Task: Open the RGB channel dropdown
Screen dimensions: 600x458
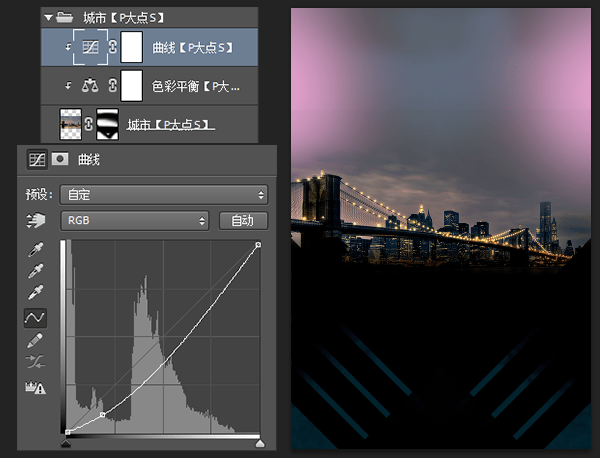Action: click(135, 220)
